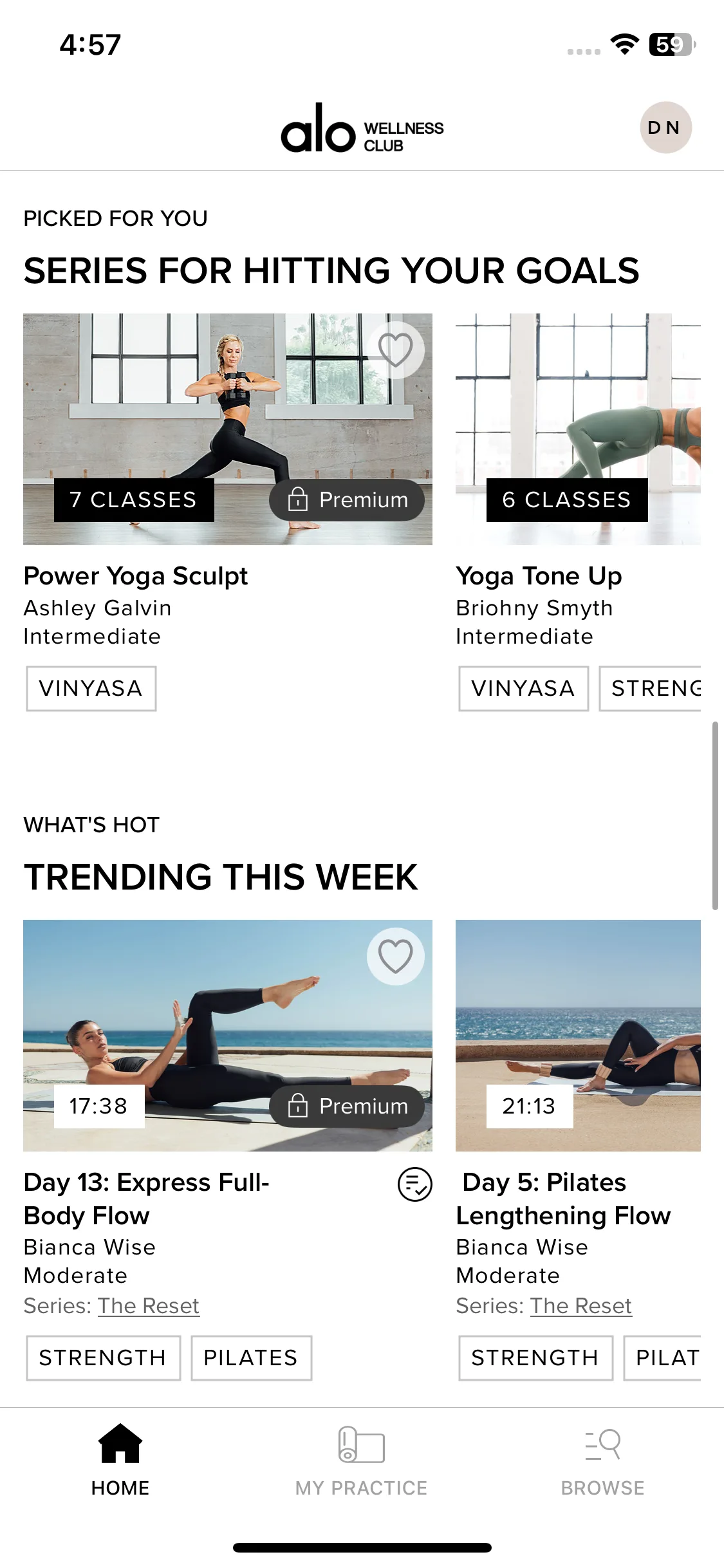Favorite Day 13 Express Full-Body Flow heart
Screen dimensions: 724x1568
tap(395, 957)
